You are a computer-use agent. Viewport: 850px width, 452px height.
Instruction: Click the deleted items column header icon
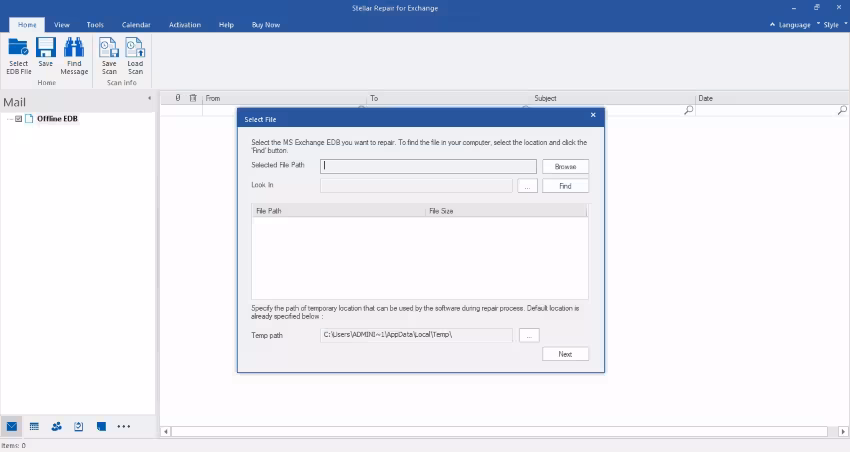click(192, 98)
